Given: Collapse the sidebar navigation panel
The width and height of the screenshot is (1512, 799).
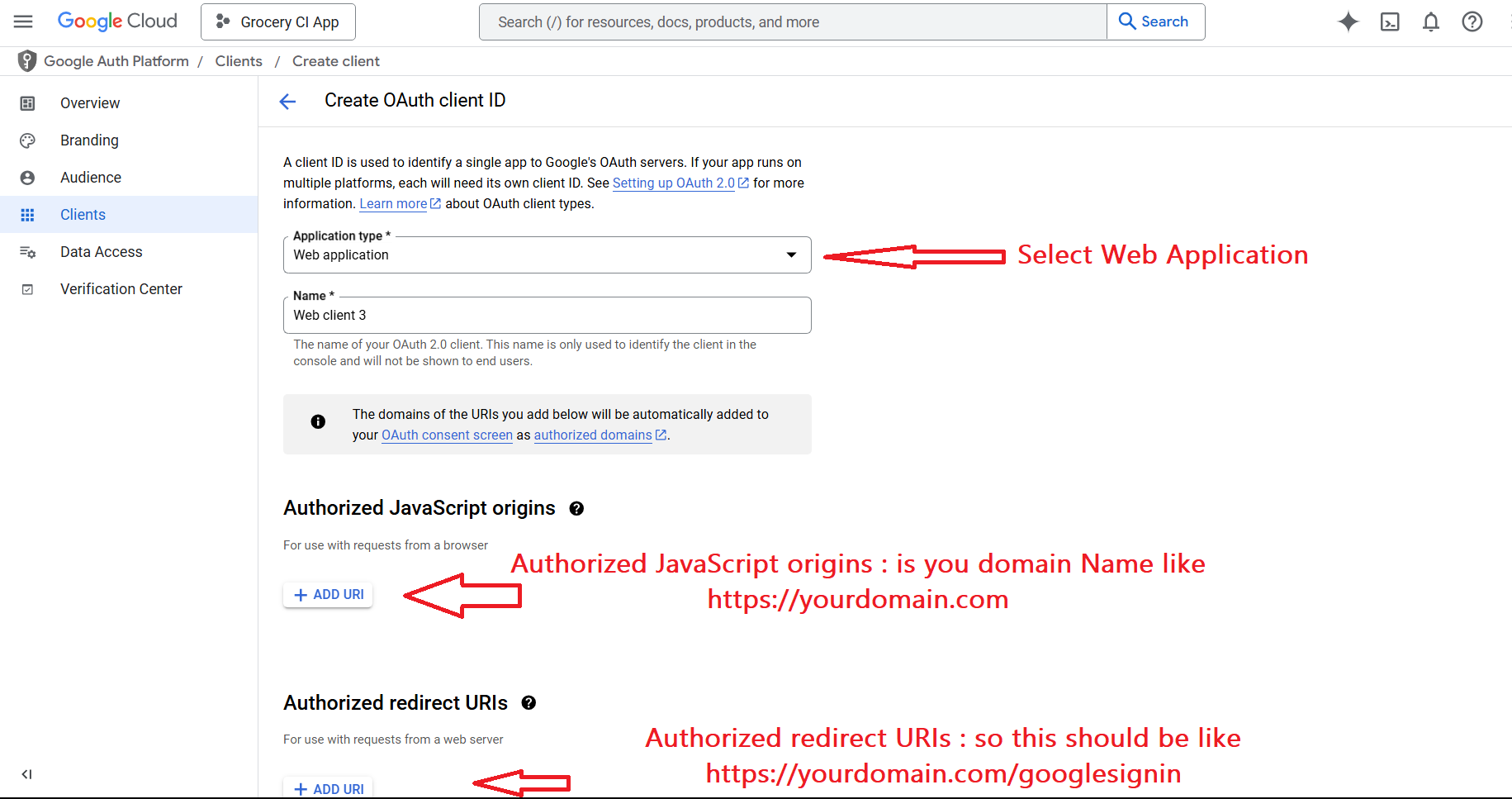Looking at the screenshot, I should (x=26, y=774).
